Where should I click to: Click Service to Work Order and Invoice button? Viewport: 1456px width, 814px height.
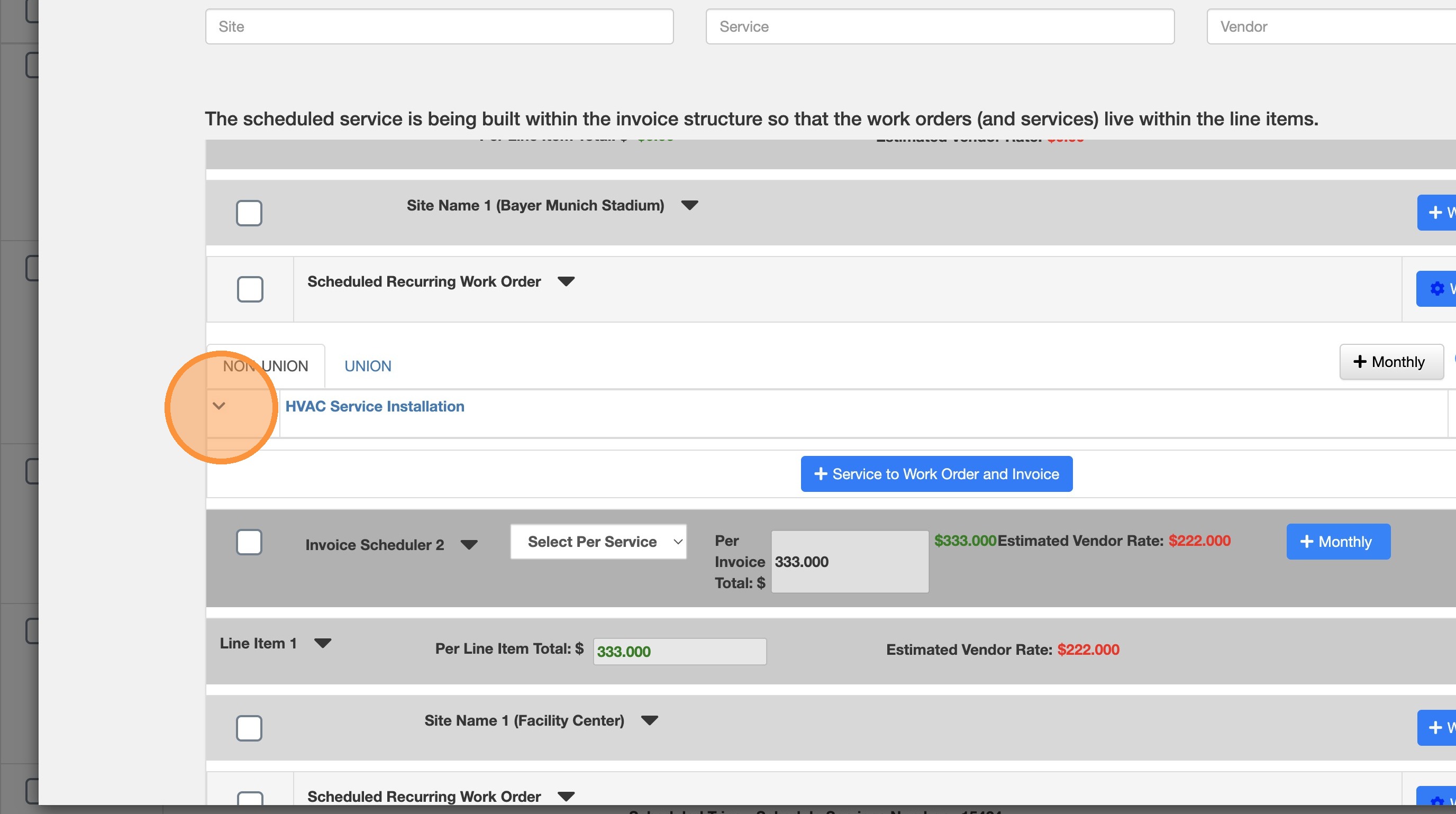click(x=936, y=474)
